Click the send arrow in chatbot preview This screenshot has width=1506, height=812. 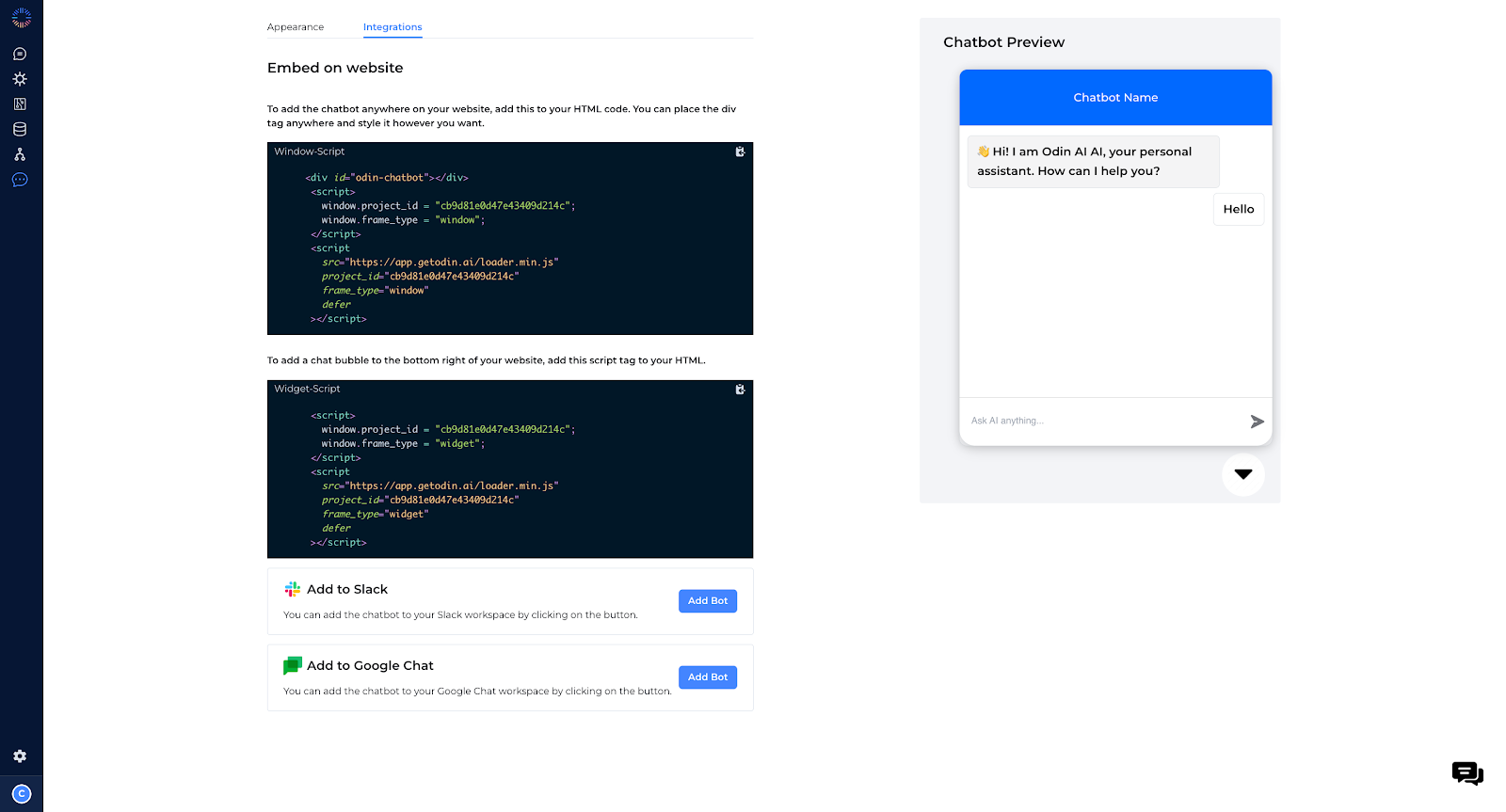[1257, 422]
